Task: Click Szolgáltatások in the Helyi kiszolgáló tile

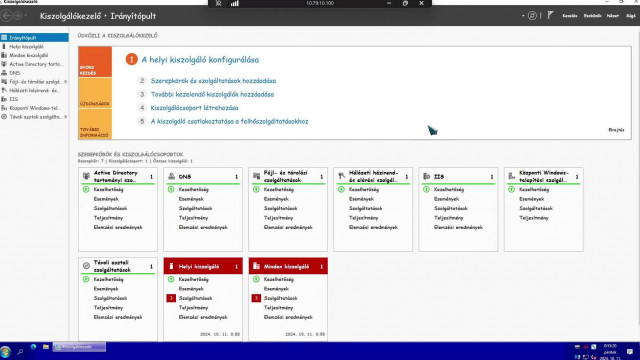Action: click(x=196, y=298)
